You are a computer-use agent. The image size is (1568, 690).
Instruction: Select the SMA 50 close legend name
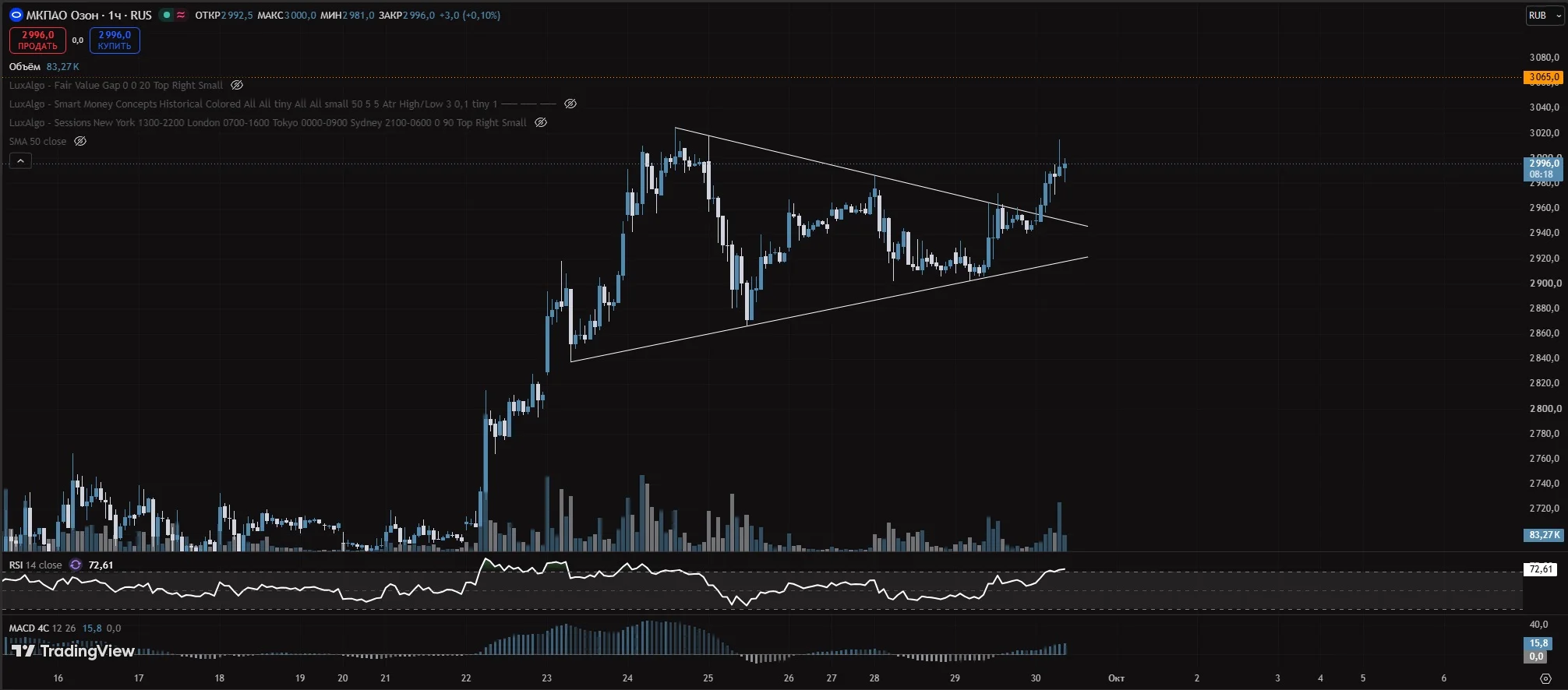pos(37,141)
